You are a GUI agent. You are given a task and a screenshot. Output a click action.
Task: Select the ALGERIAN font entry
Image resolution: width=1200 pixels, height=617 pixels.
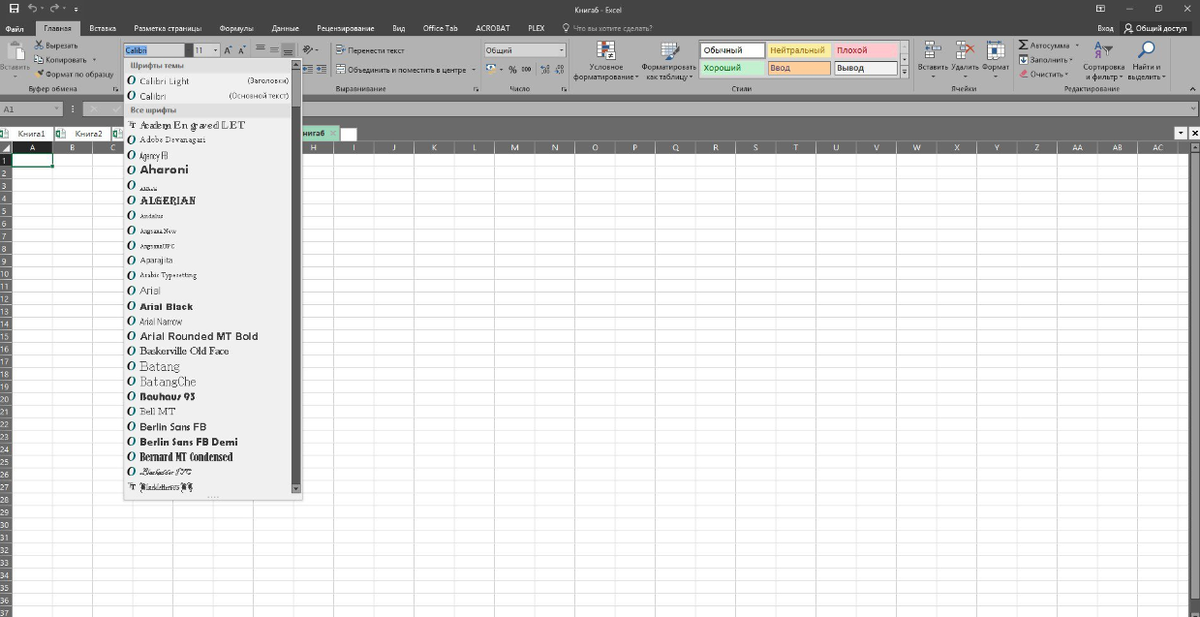click(208, 200)
